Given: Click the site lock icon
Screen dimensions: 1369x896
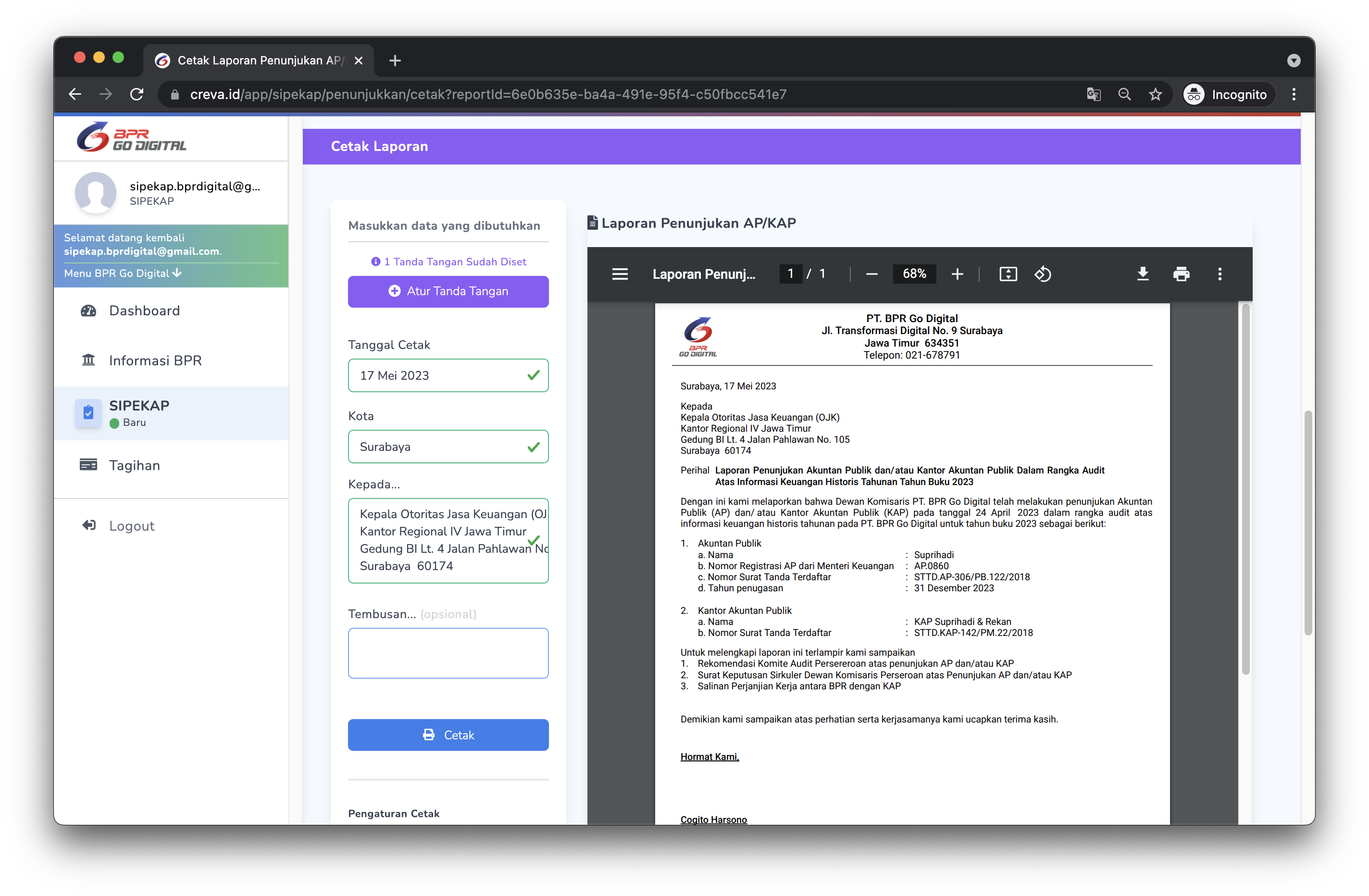Looking at the screenshot, I should (x=175, y=94).
